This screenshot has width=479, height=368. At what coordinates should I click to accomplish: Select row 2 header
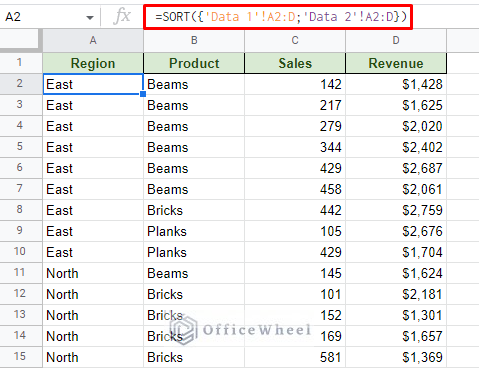(x=21, y=84)
